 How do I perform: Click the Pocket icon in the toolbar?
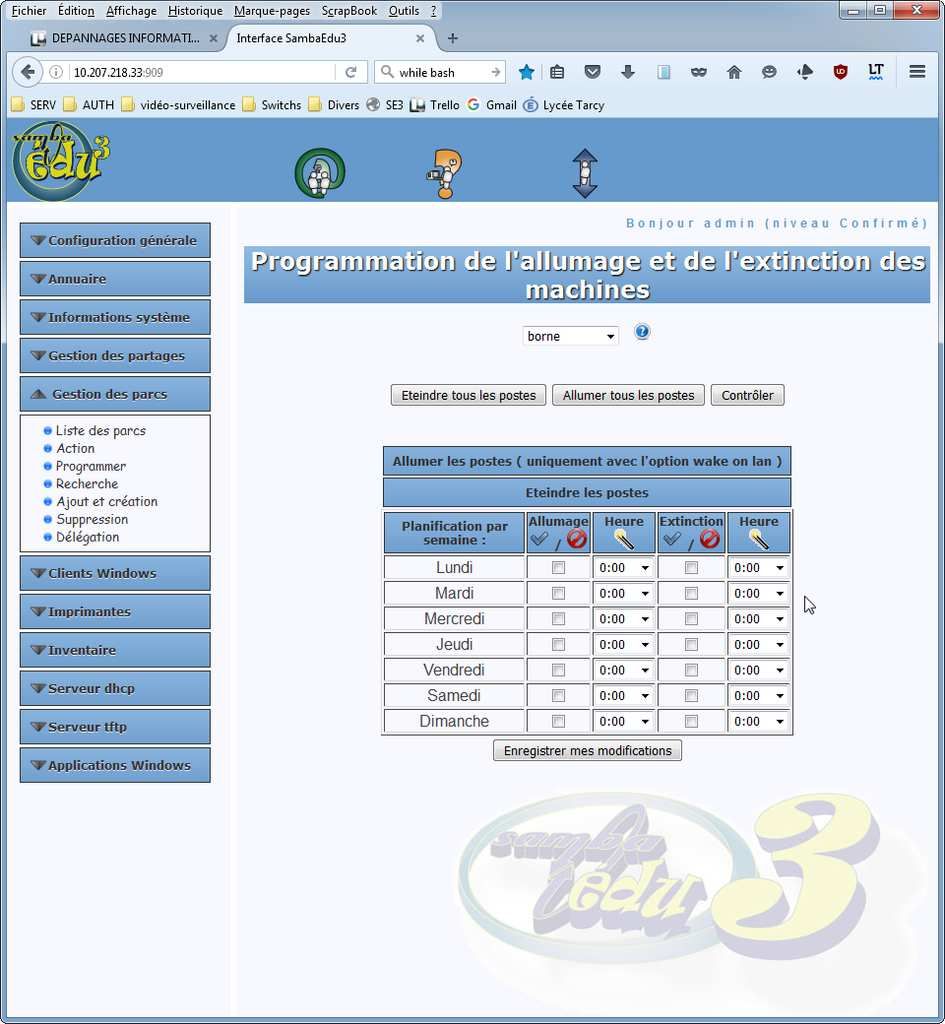(592, 72)
